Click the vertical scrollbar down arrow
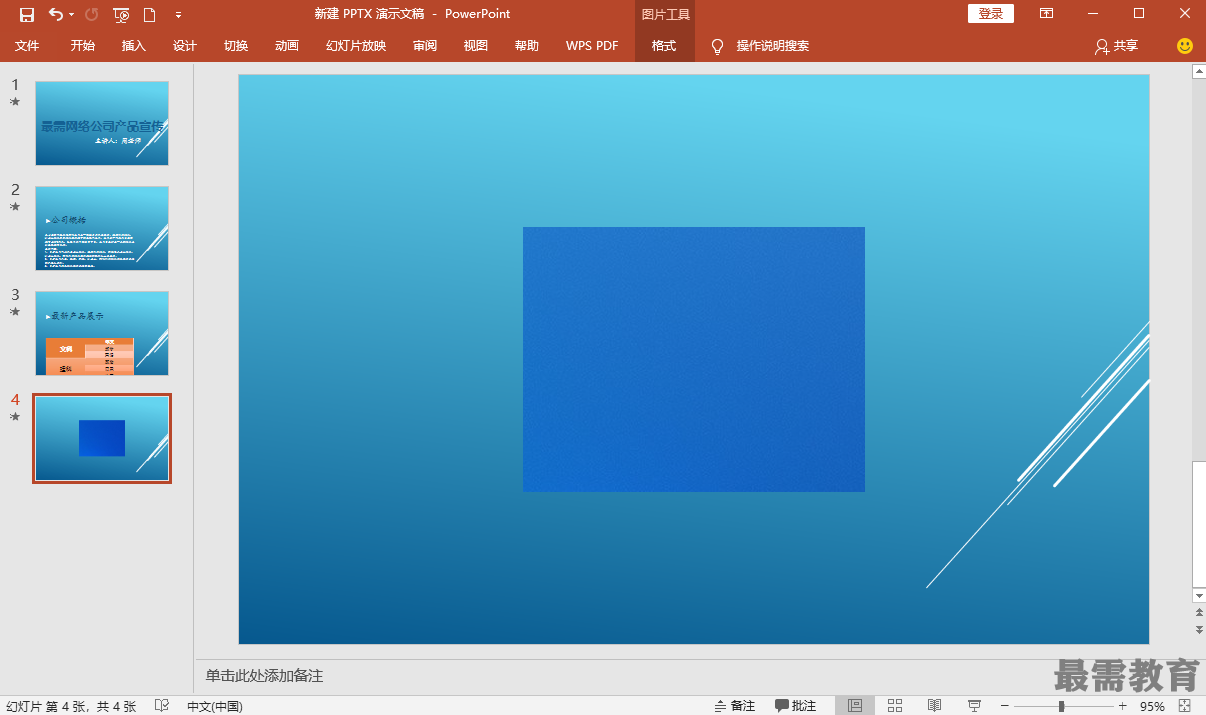The image size is (1206, 715). (1199, 594)
